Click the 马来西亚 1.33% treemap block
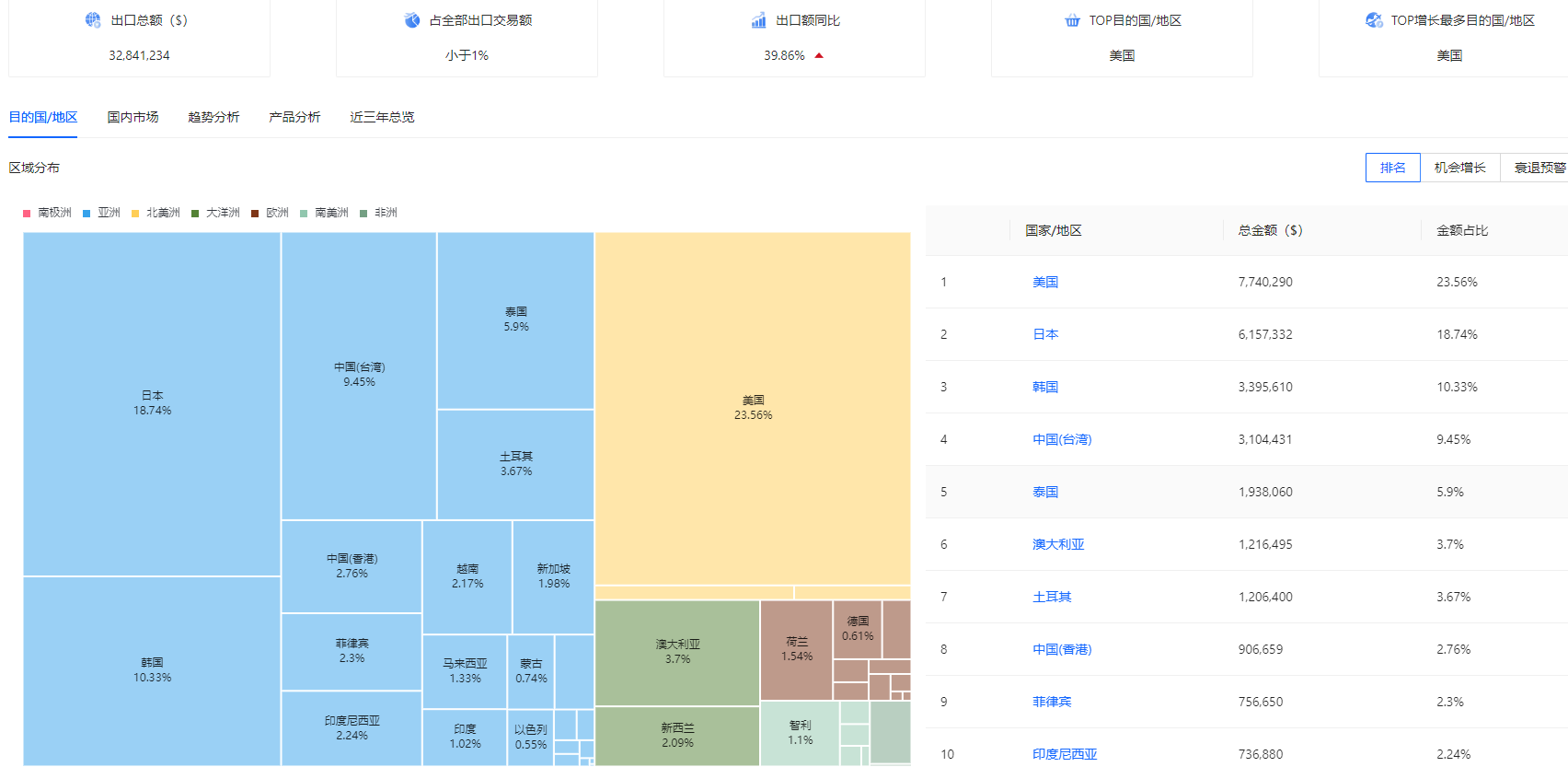The image size is (1568, 767). pyautogui.click(x=465, y=671)
